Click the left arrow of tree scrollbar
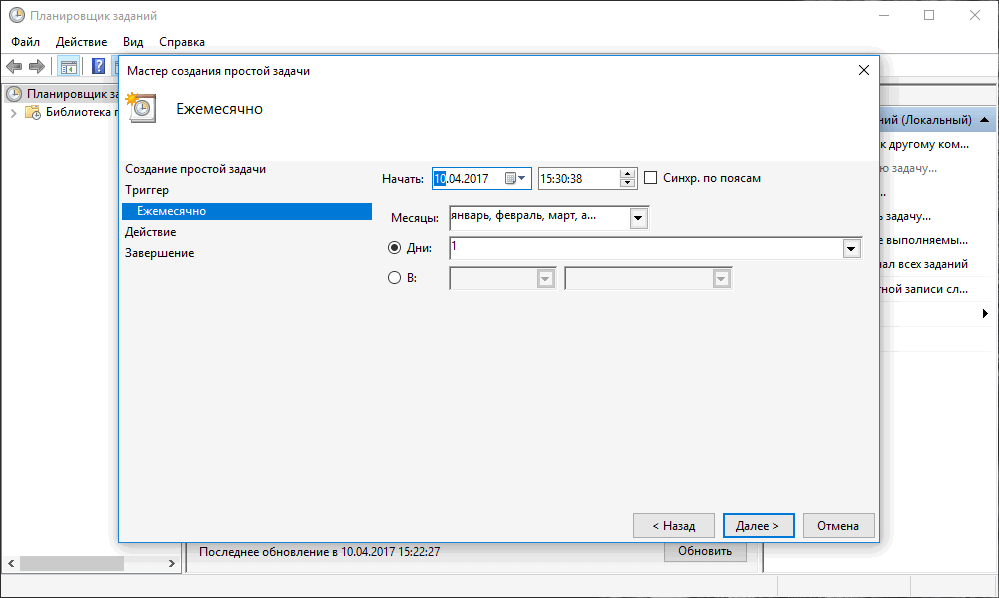This screenshot has width=999, height=598. click(11, 564)
